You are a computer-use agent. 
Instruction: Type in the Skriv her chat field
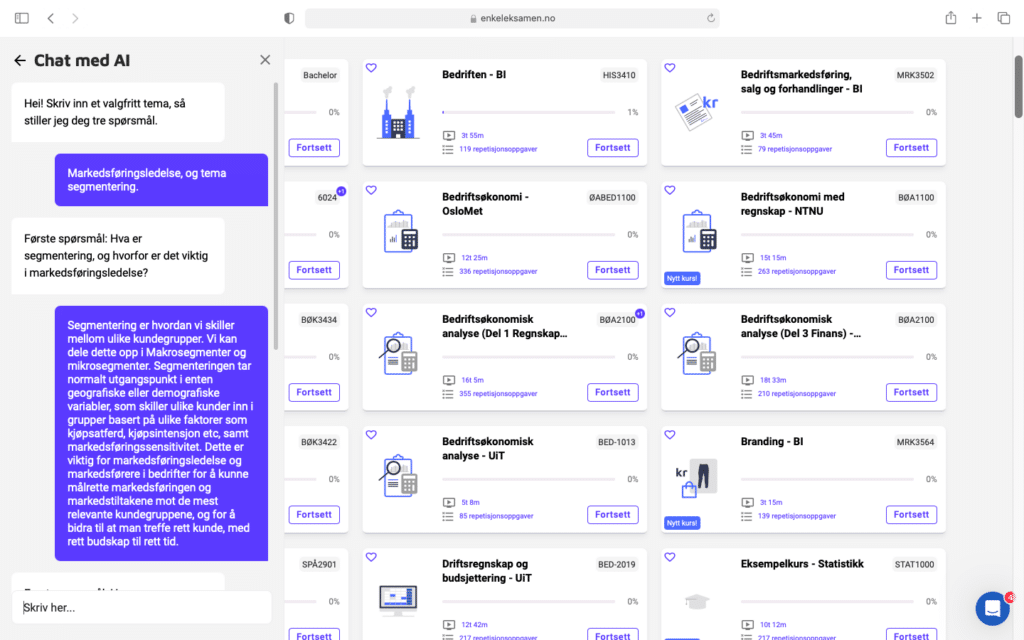pos(140,607)
